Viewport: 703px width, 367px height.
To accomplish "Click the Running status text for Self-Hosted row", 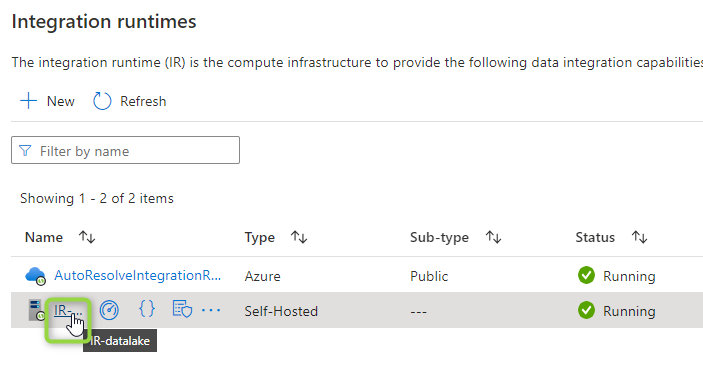I will 629,311.
